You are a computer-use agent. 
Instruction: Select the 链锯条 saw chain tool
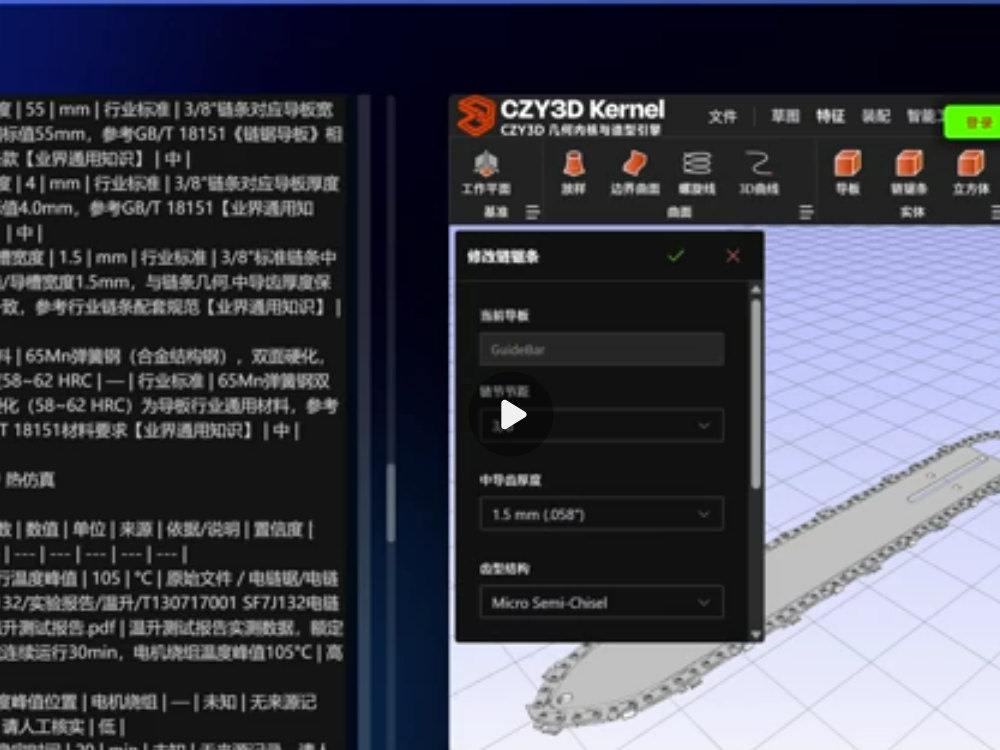909,173
